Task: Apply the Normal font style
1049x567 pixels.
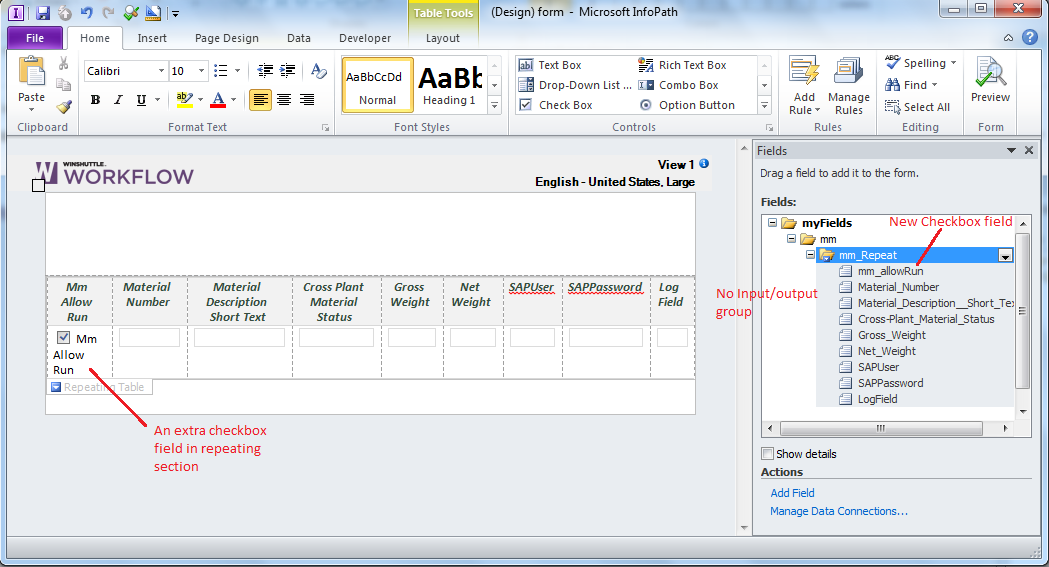Action: [x=377, y=85]
